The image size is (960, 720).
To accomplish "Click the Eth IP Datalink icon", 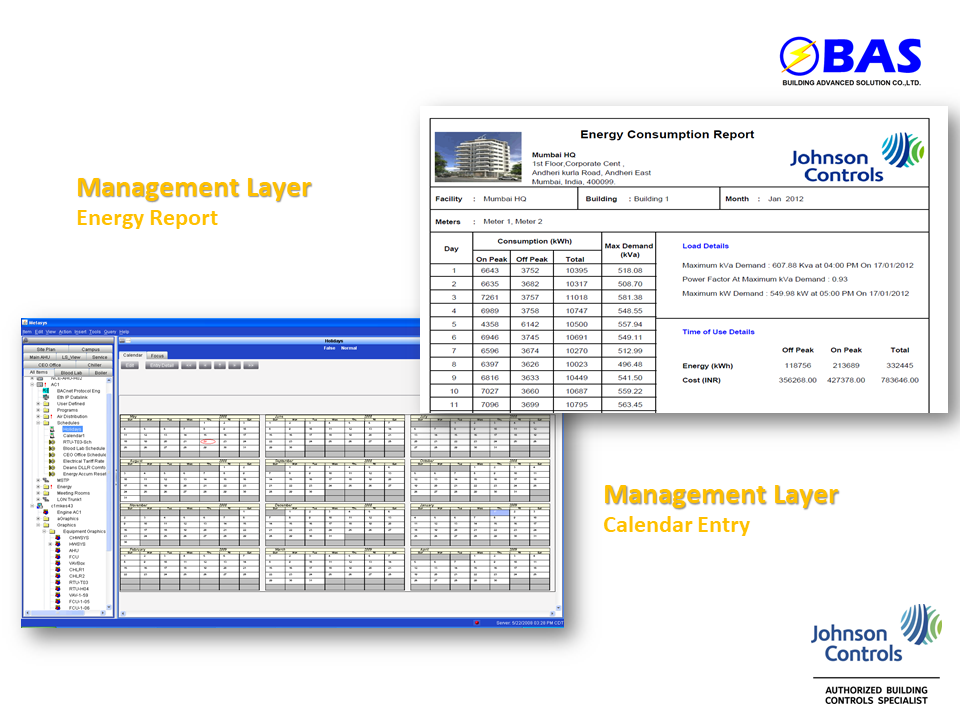I will point(46,397).
